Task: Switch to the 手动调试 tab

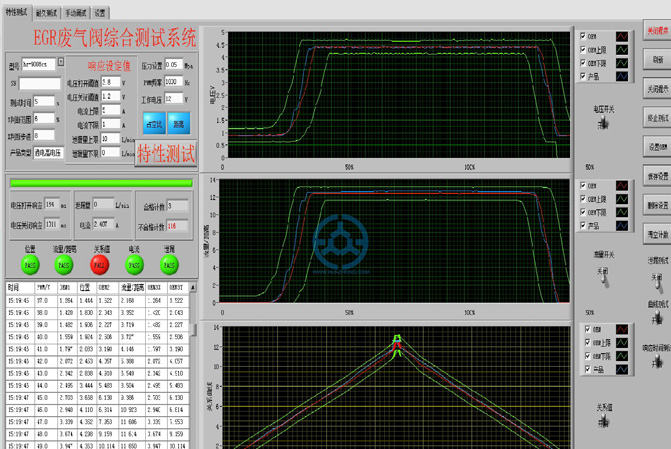Action: [x=76, y=13]
